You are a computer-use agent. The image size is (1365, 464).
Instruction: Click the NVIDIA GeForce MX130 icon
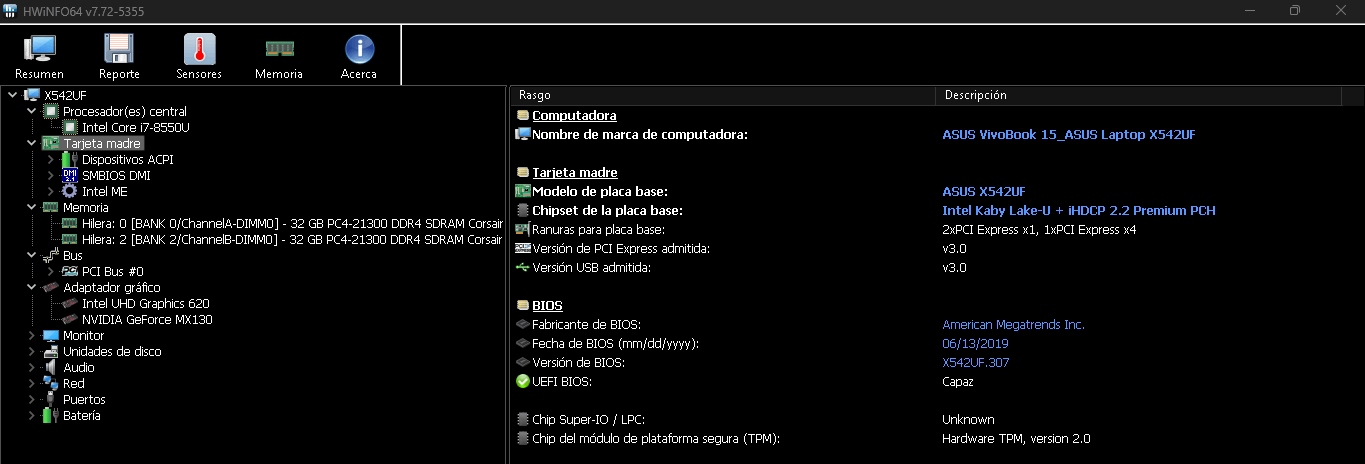70,319
